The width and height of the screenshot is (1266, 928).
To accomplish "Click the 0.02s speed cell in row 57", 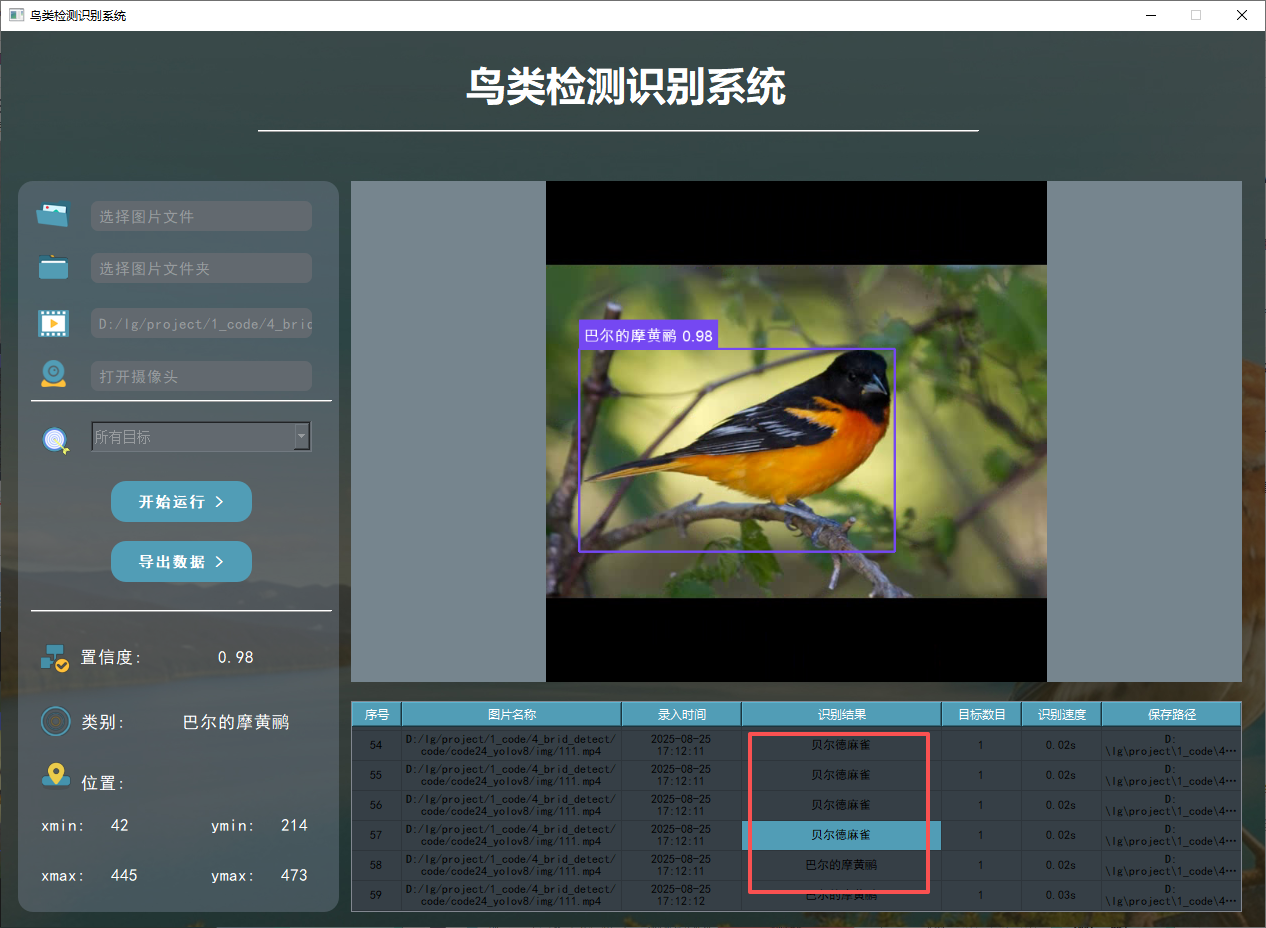I will (x=1061, y=835).
